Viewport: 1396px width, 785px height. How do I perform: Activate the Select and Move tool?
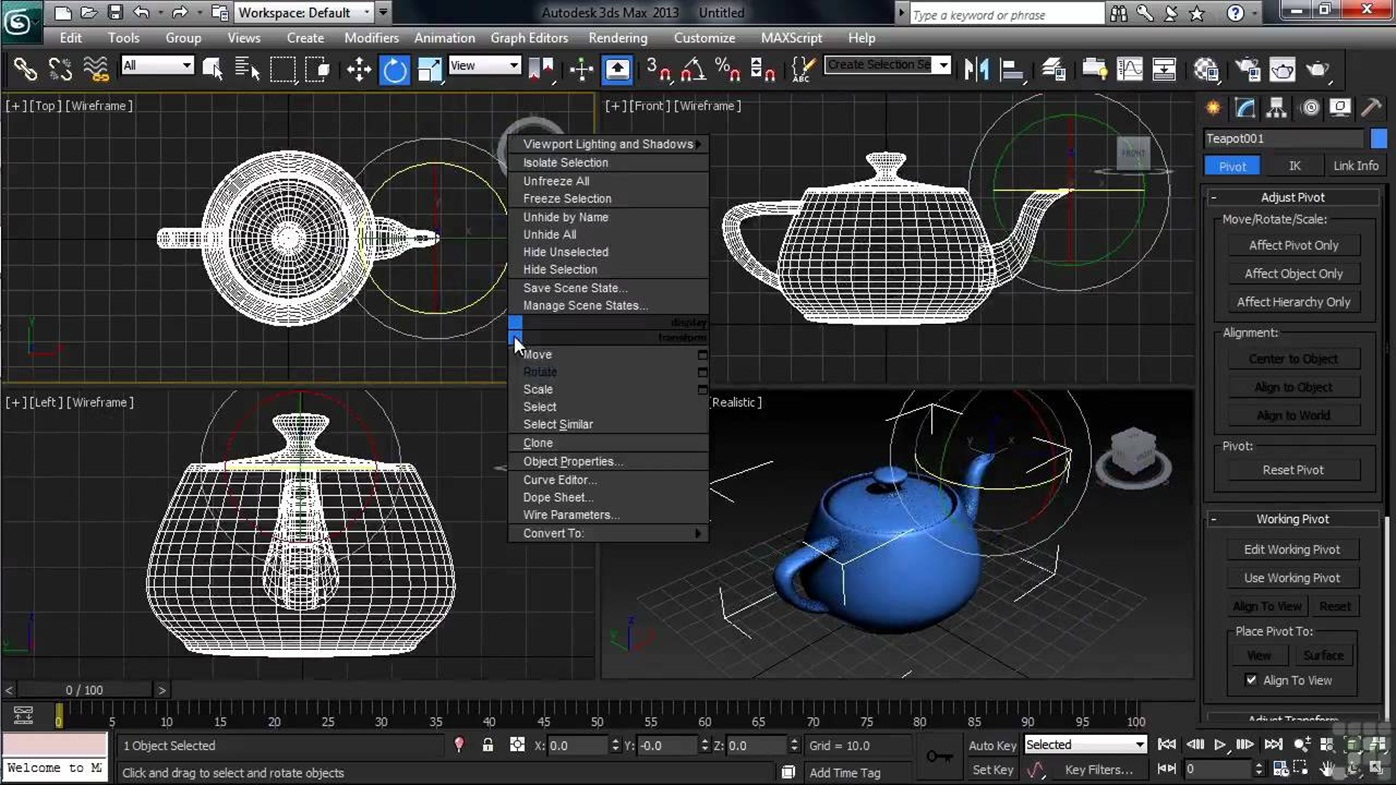358,69
